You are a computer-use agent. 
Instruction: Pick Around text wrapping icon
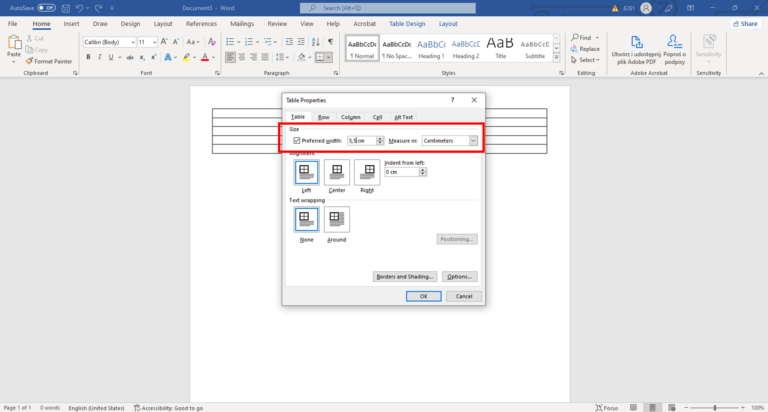pyautogui.click(x=336, y=219)
